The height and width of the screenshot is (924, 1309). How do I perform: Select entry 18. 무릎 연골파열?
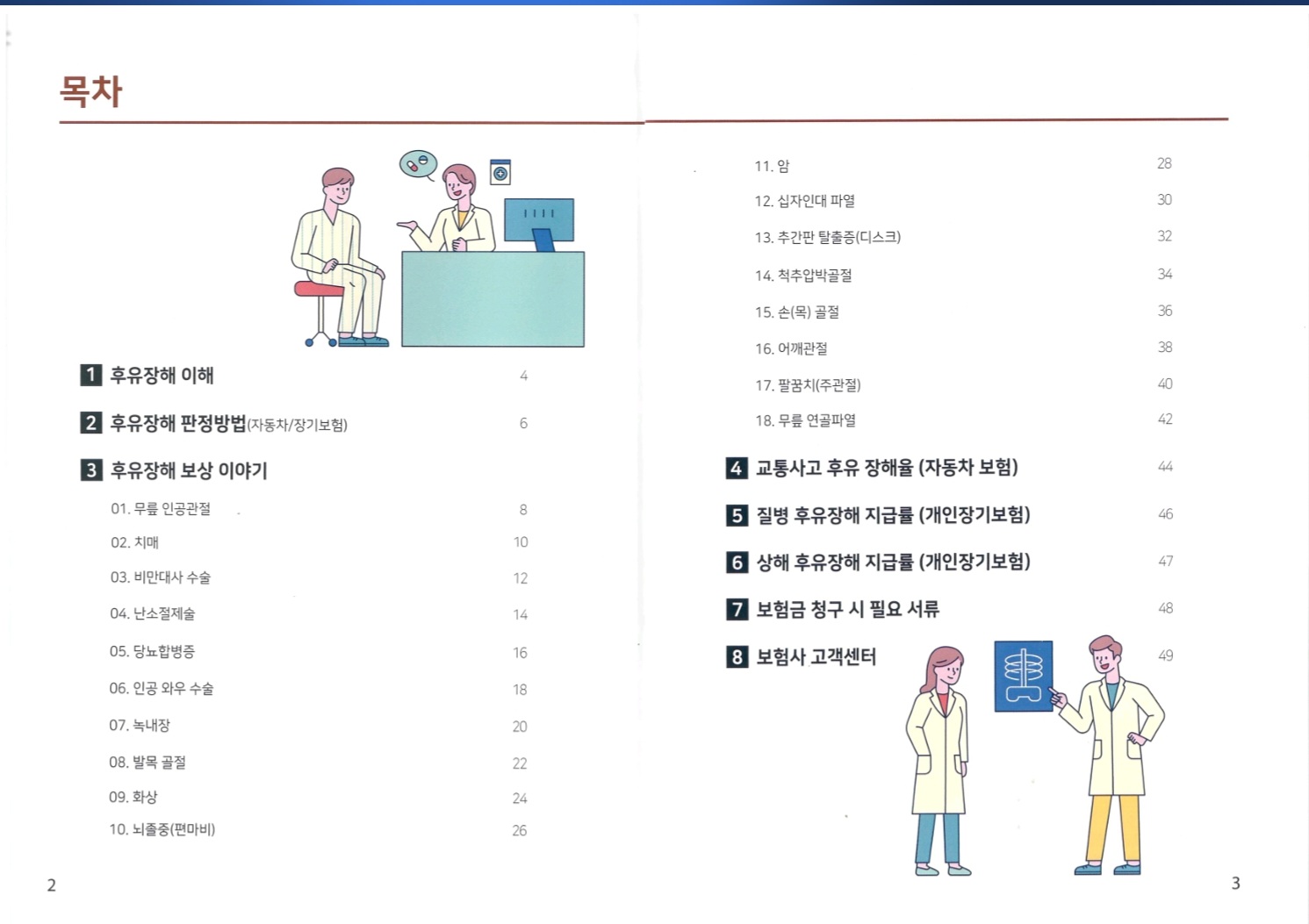point(805,420)
